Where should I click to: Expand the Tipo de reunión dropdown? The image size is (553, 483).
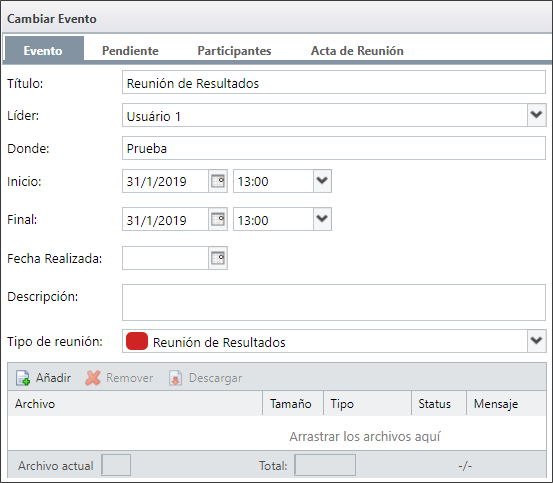point(536,341)
